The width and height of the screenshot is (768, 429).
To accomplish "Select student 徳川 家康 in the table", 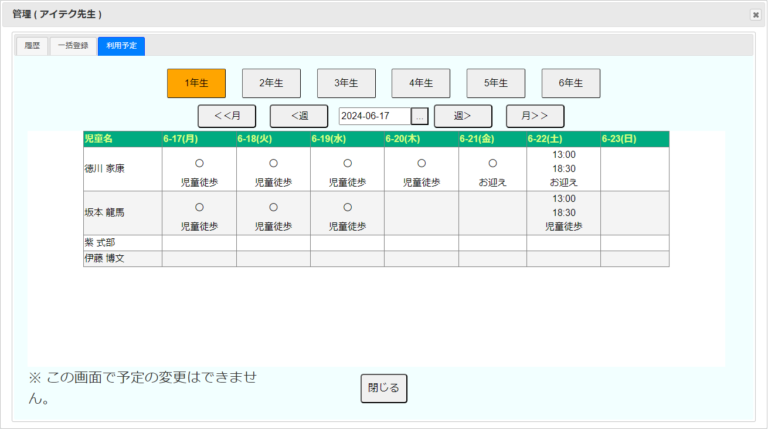I will click(105, 168).
